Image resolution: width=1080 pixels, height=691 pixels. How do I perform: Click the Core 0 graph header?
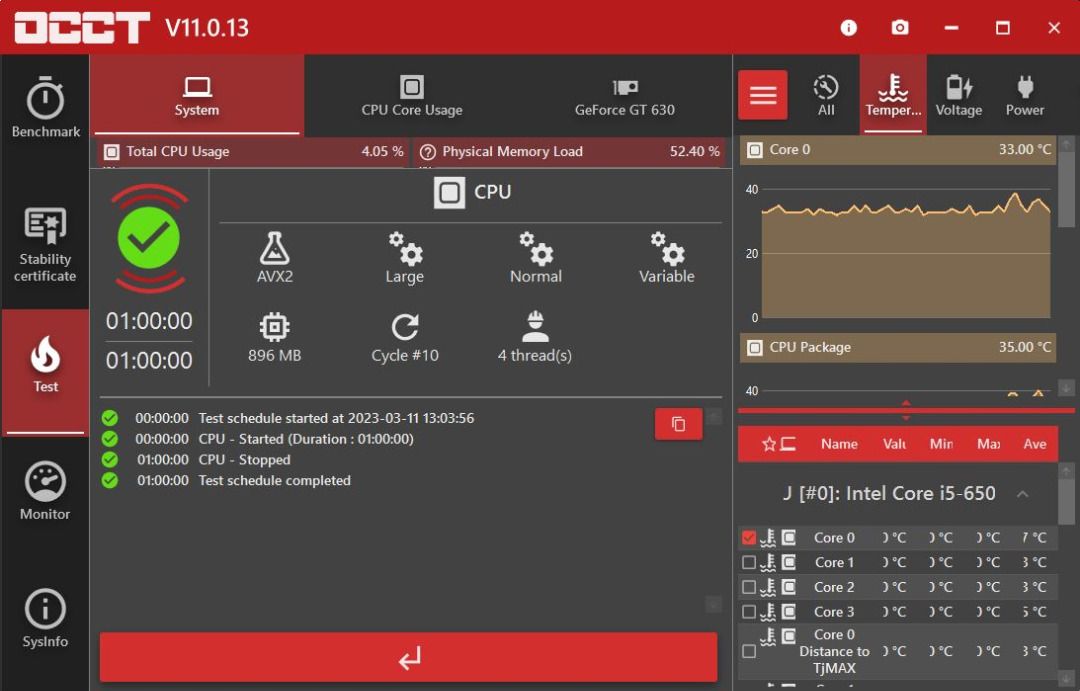[x=897, y=149]
